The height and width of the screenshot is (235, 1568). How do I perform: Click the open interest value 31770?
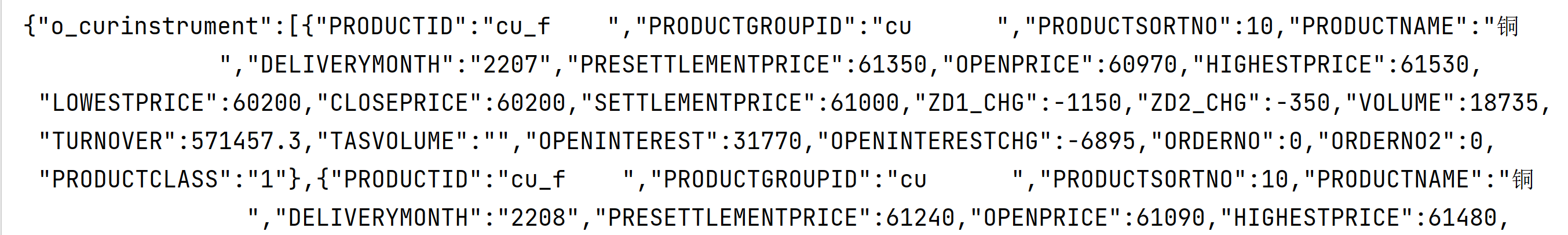(x=767, y=142)
